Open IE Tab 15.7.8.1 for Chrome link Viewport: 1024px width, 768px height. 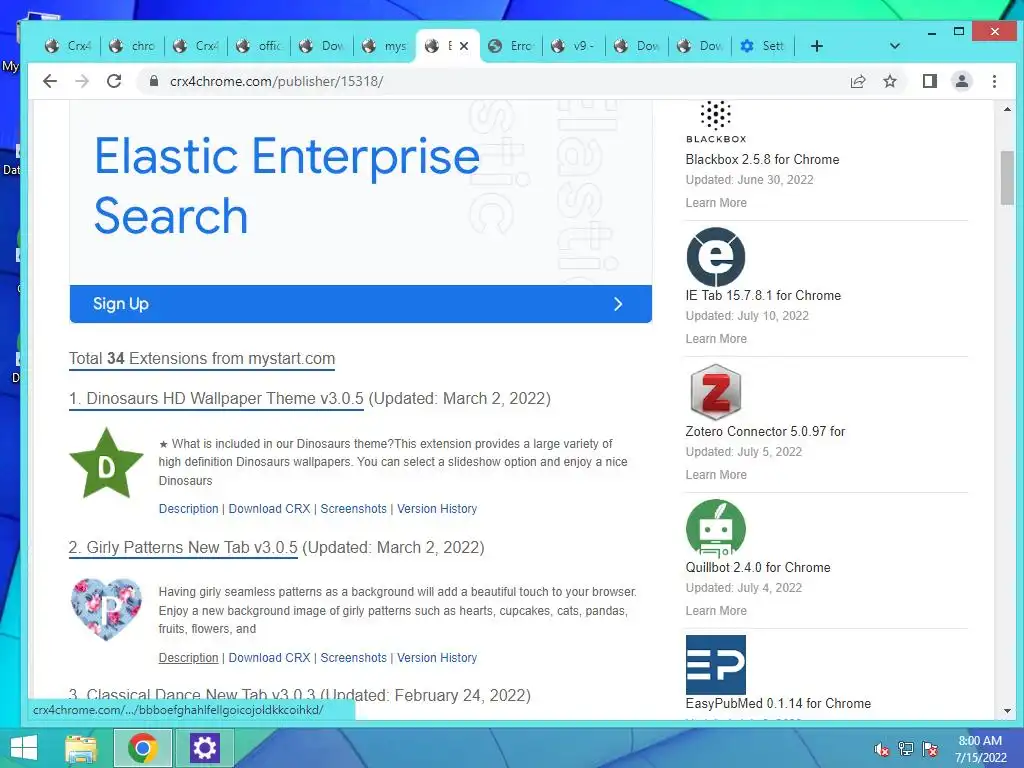pos(763,295)
